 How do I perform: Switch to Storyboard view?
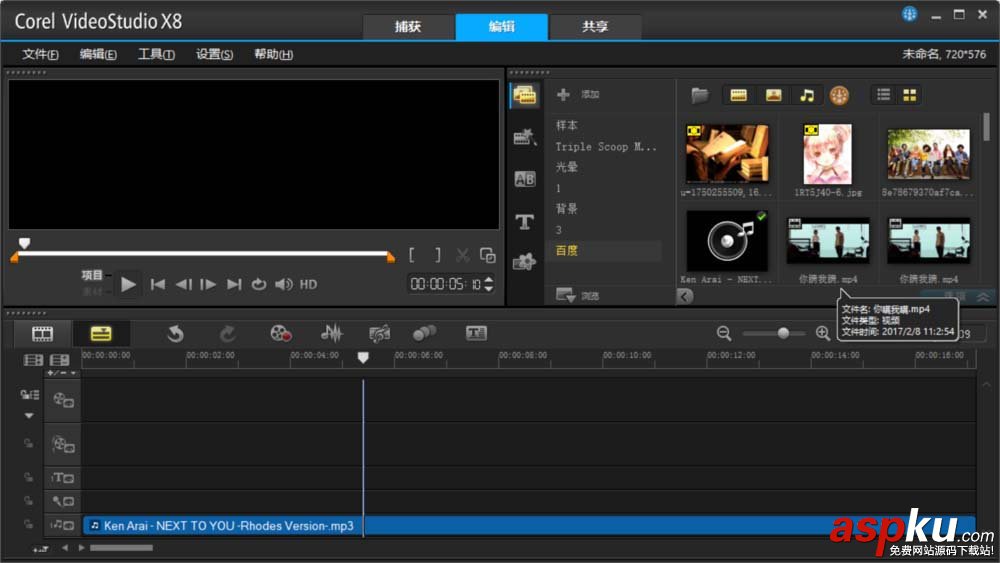pos(42,334)
